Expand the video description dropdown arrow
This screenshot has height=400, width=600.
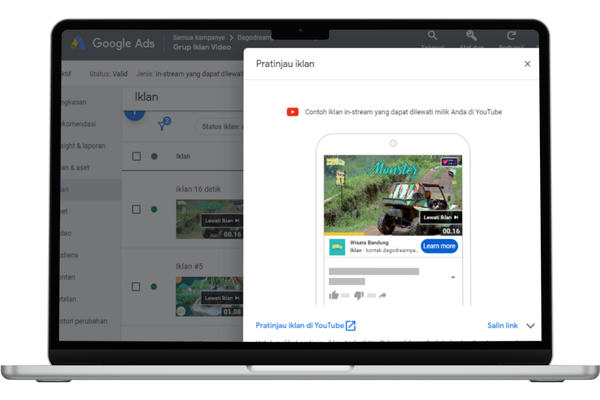[x=452, y=277]
